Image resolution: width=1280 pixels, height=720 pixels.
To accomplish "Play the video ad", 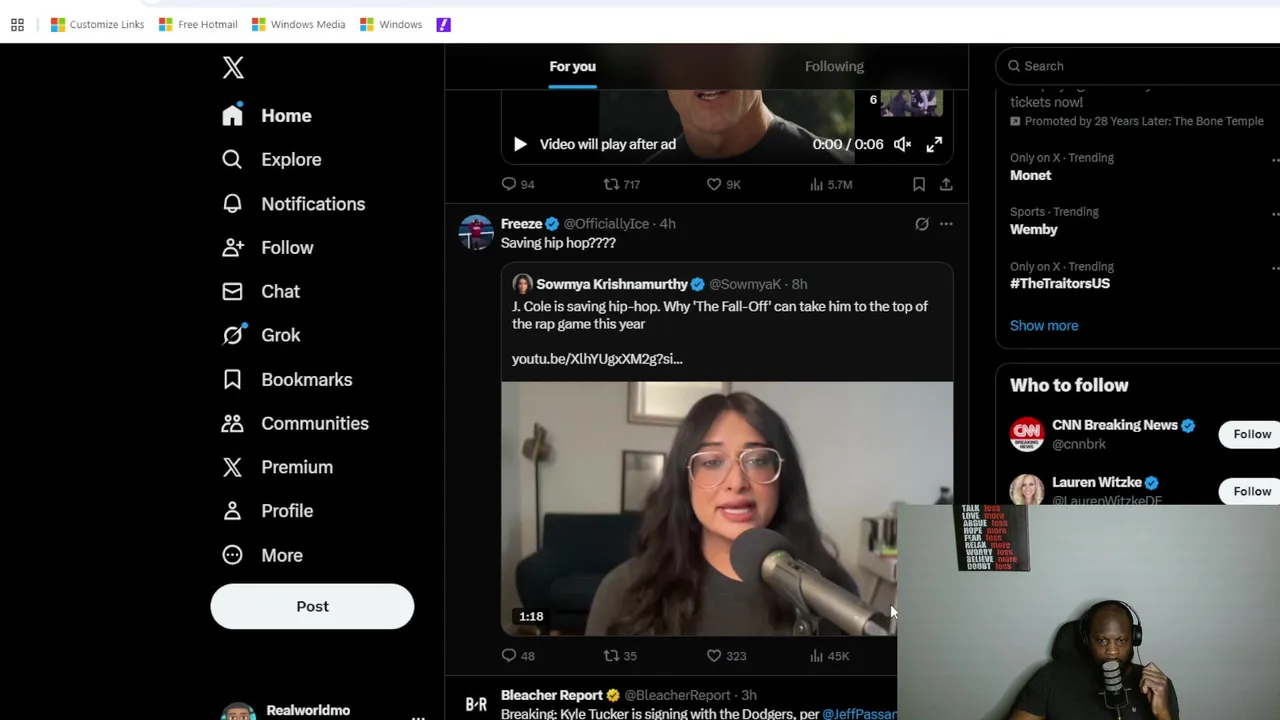I will (x=520, y=144).
